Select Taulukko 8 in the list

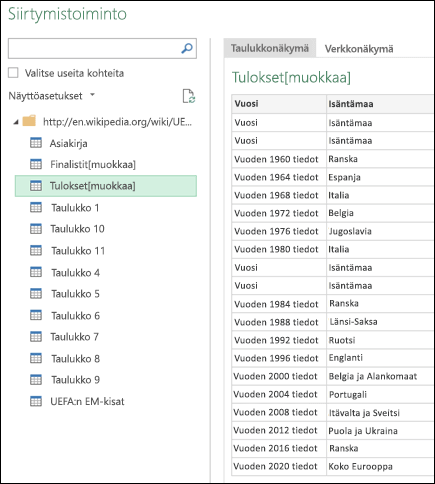(x=75, y=358)
